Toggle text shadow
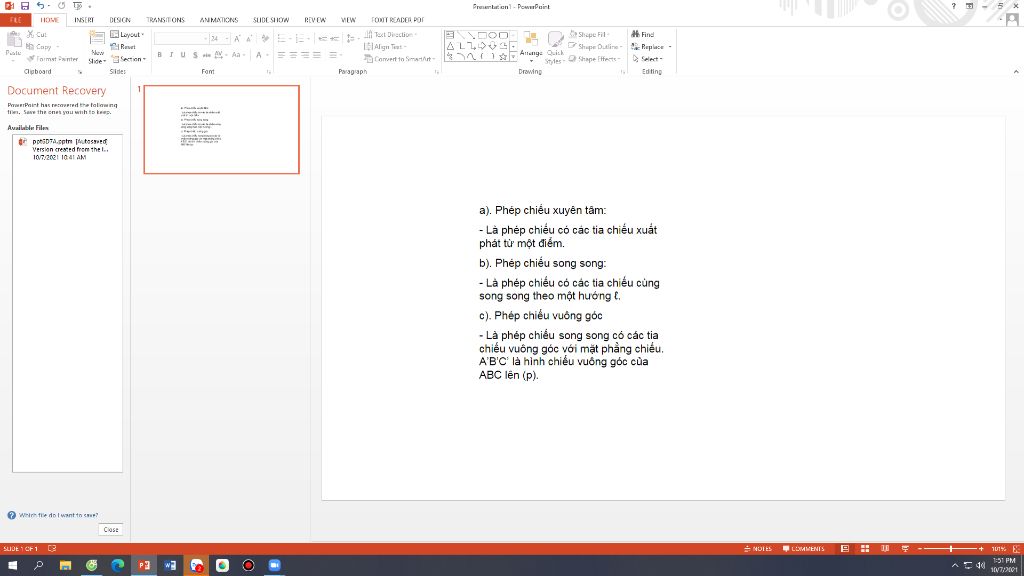Image resolution: width=1024 pixels, height=576 pixels. coord(195,55)
